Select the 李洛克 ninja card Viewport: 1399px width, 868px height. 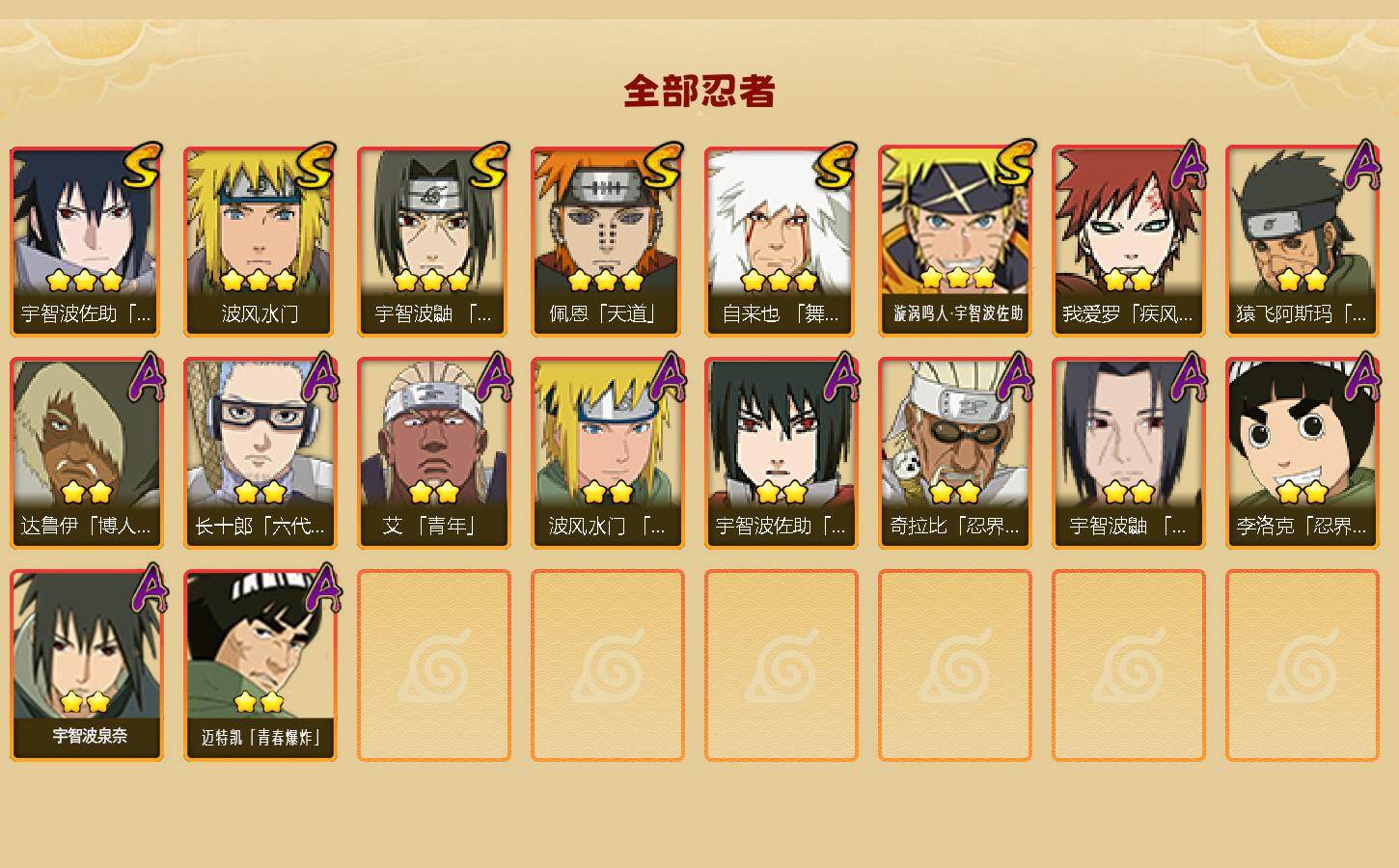(x=1302, y=453)
